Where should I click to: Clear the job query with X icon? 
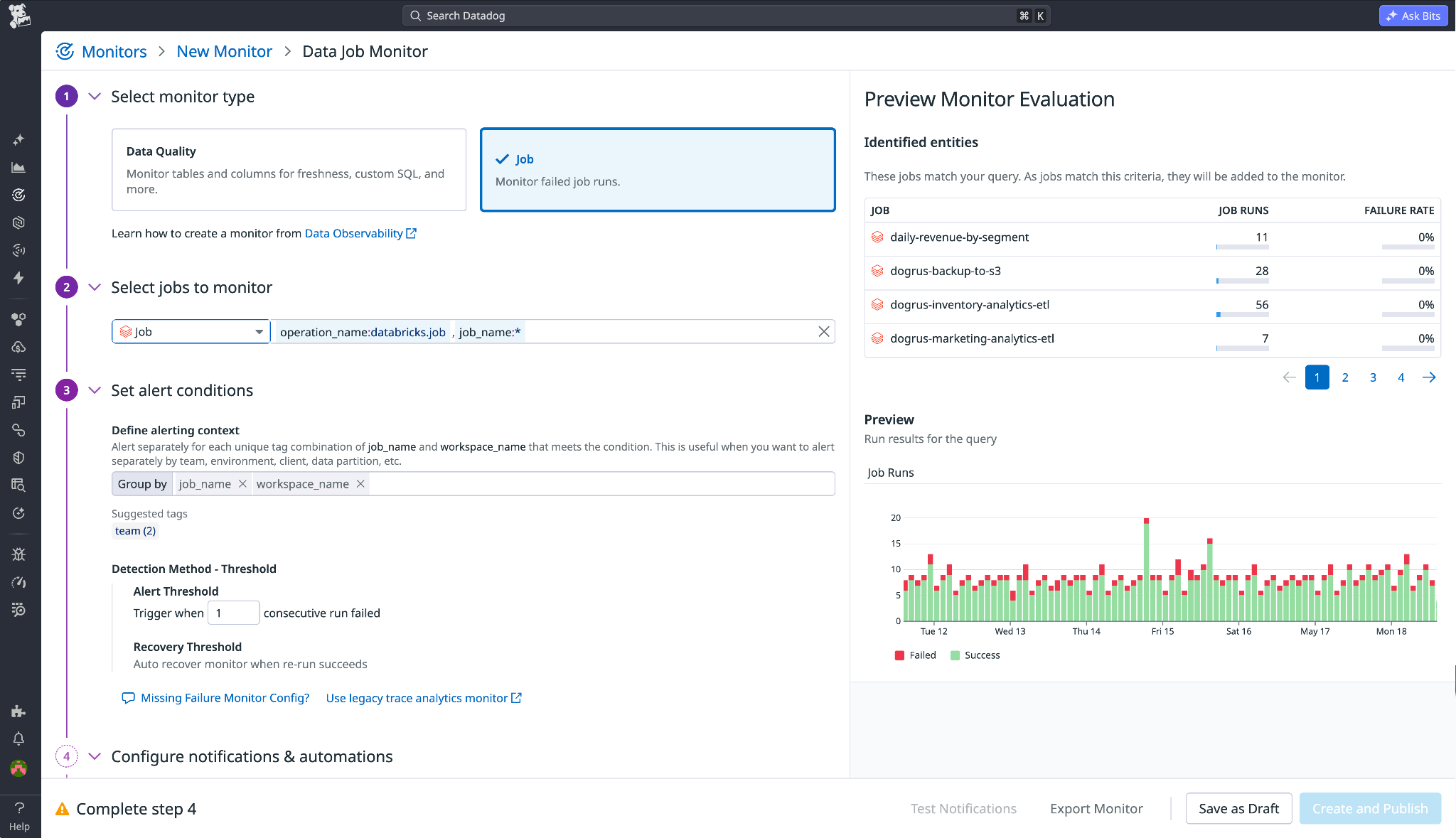pos(824,332)
